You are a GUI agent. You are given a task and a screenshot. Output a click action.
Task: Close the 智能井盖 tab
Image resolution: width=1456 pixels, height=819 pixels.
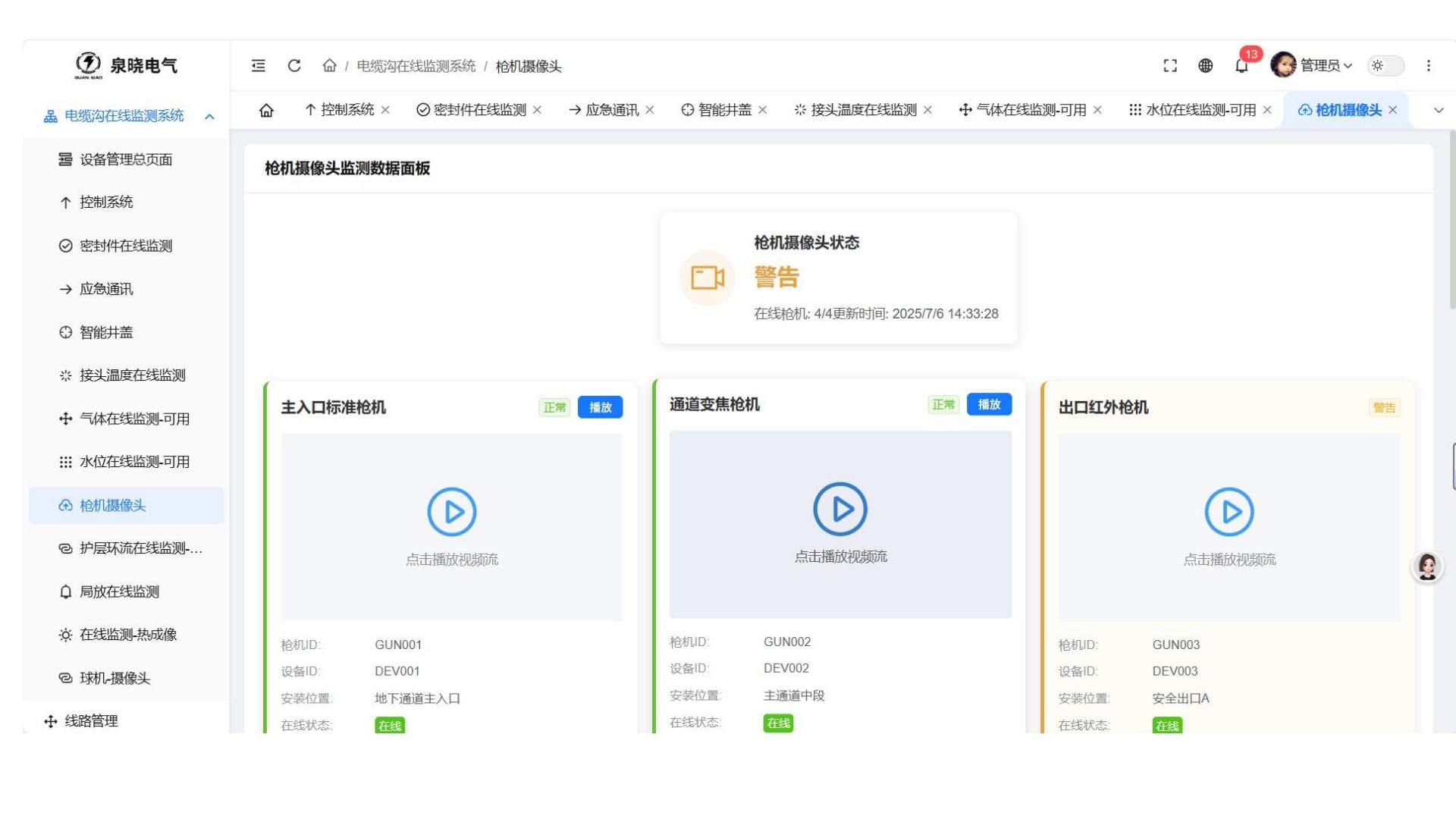click(762, 111)
